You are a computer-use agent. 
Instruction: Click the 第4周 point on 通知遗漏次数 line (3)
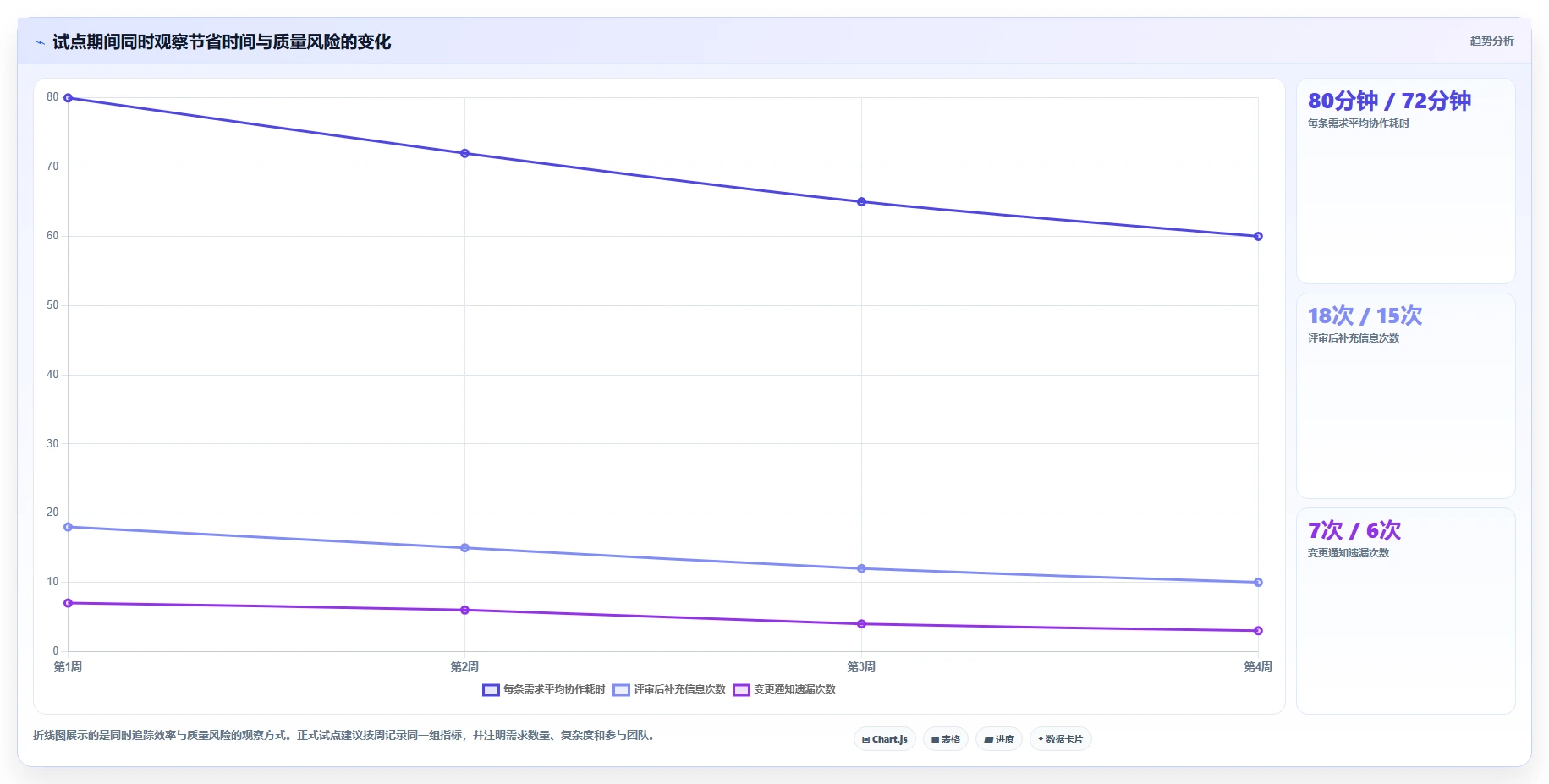click(1258, 631)
